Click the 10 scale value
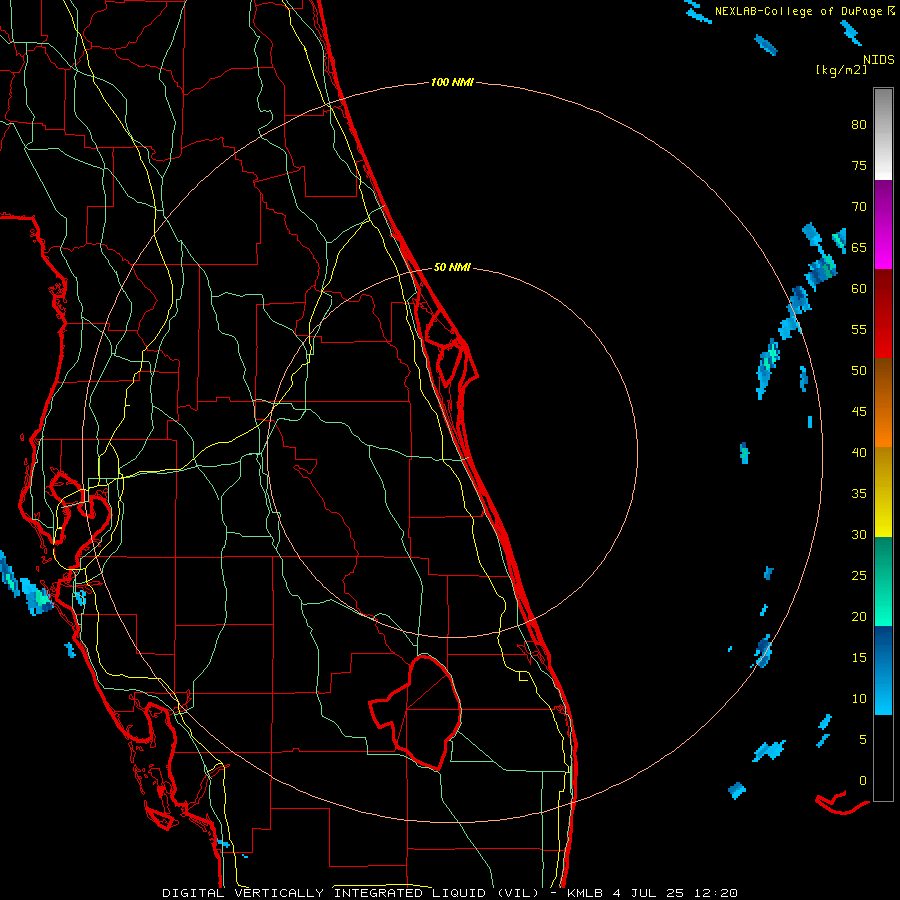 tap(859, 699)
